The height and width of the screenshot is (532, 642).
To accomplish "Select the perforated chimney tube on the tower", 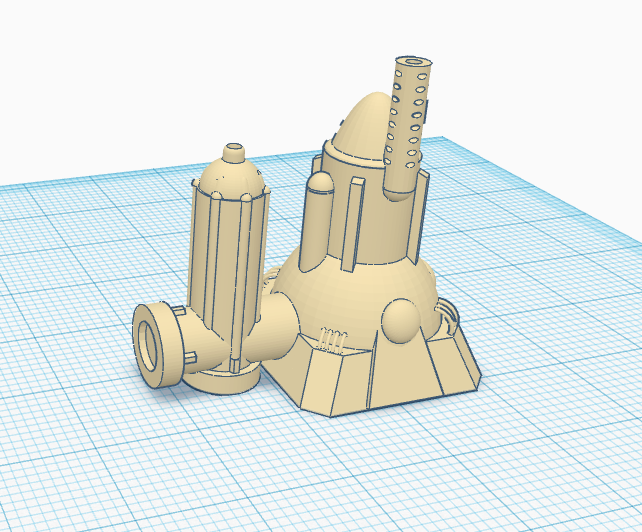I will (x=407, y=128).
